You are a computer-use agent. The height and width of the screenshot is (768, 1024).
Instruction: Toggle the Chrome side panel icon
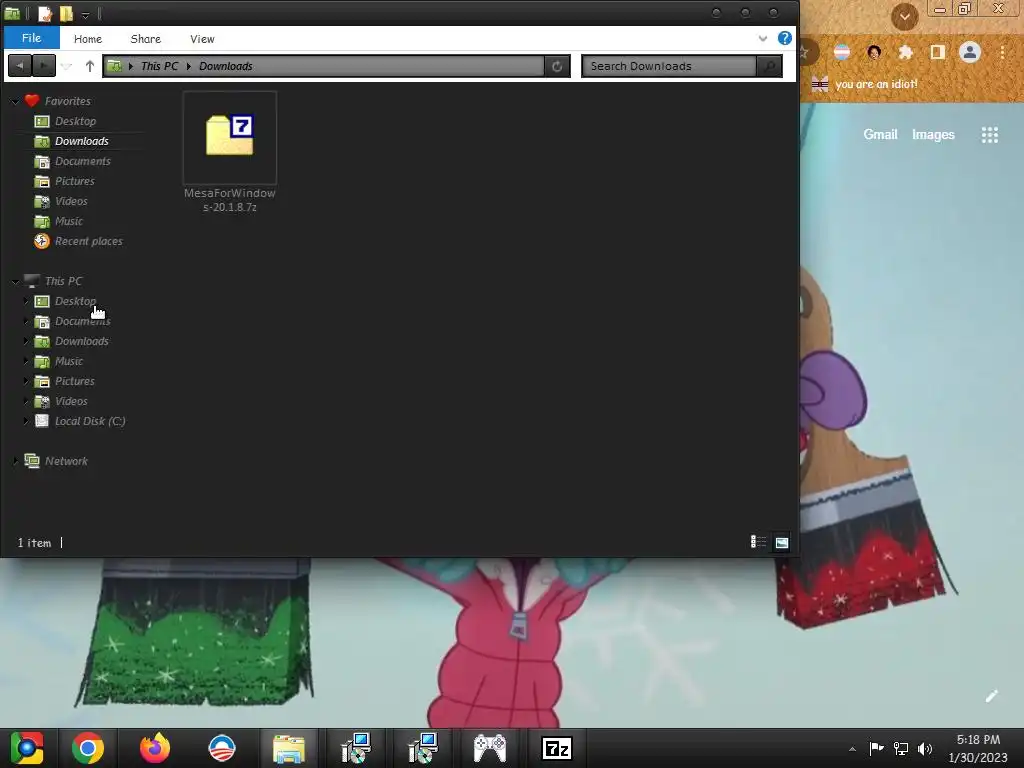pos(937,52)
